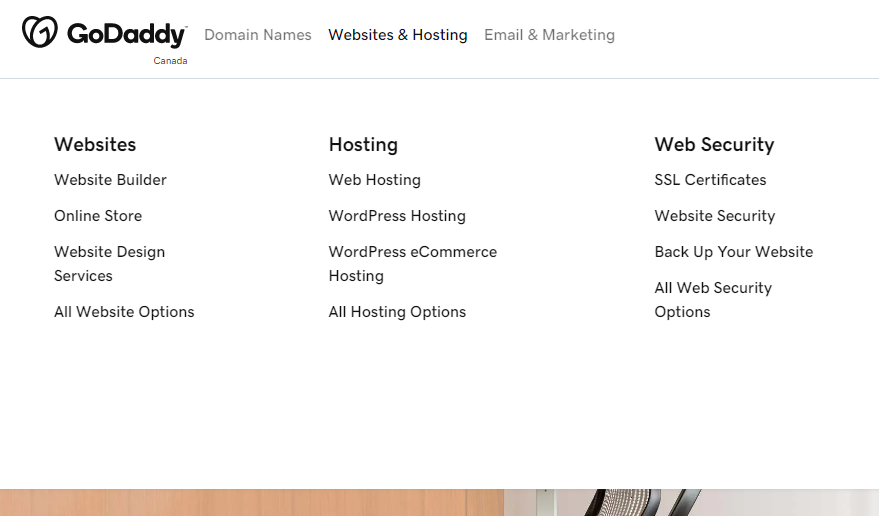Click the Canada region label
The width and height of the screenshot is (879, 516).
click(170, 61)
